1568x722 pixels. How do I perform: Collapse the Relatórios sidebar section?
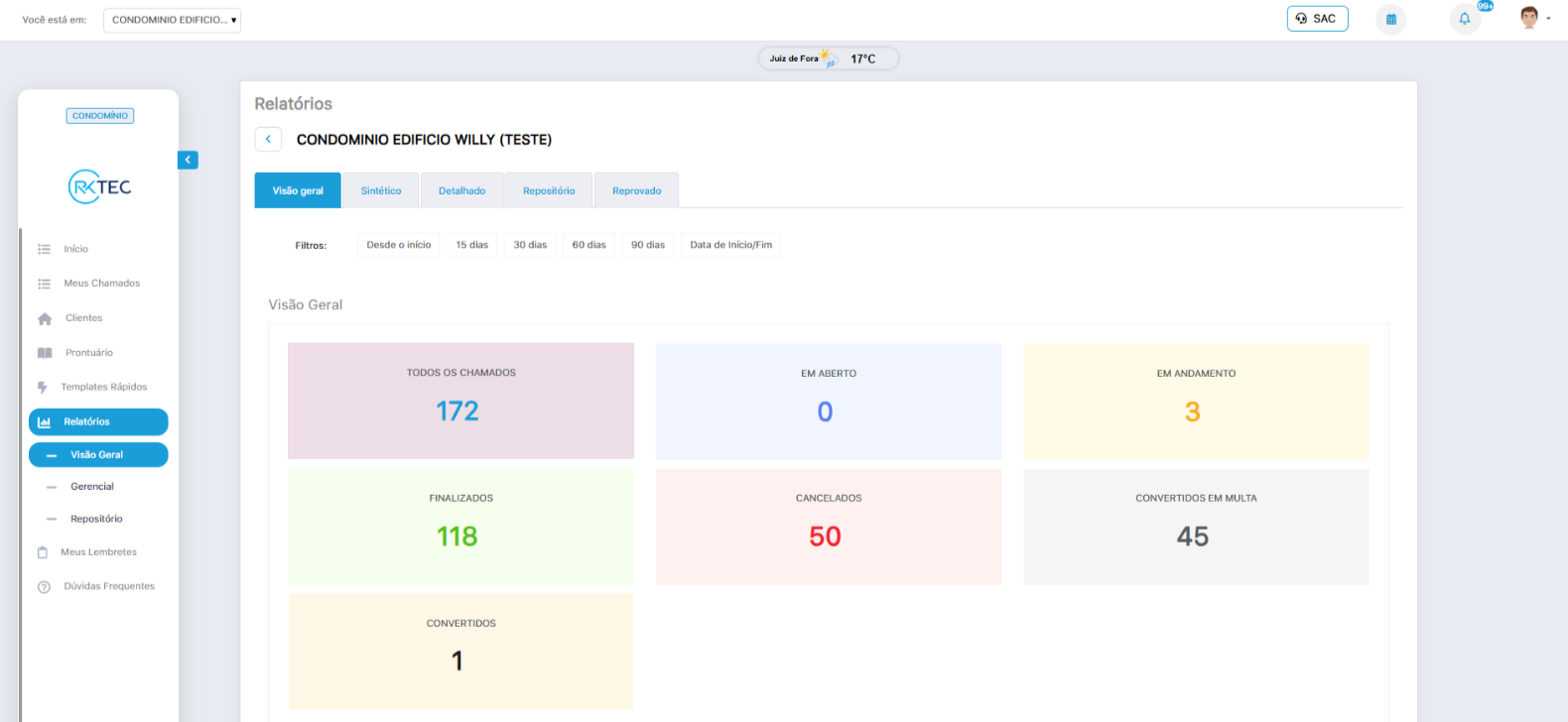(98, 421)
